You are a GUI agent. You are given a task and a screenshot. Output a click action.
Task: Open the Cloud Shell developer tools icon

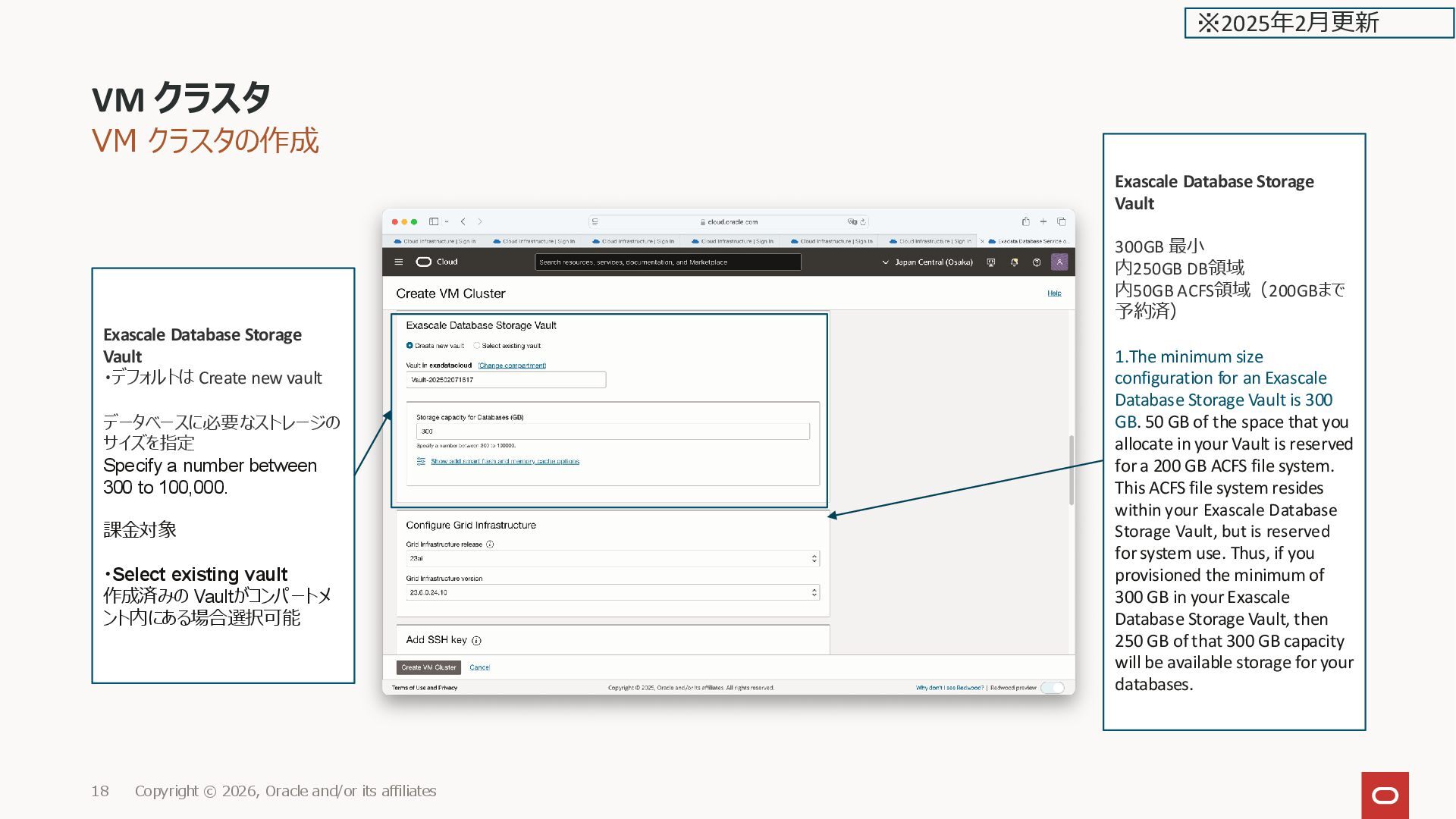tap(990, 262)
